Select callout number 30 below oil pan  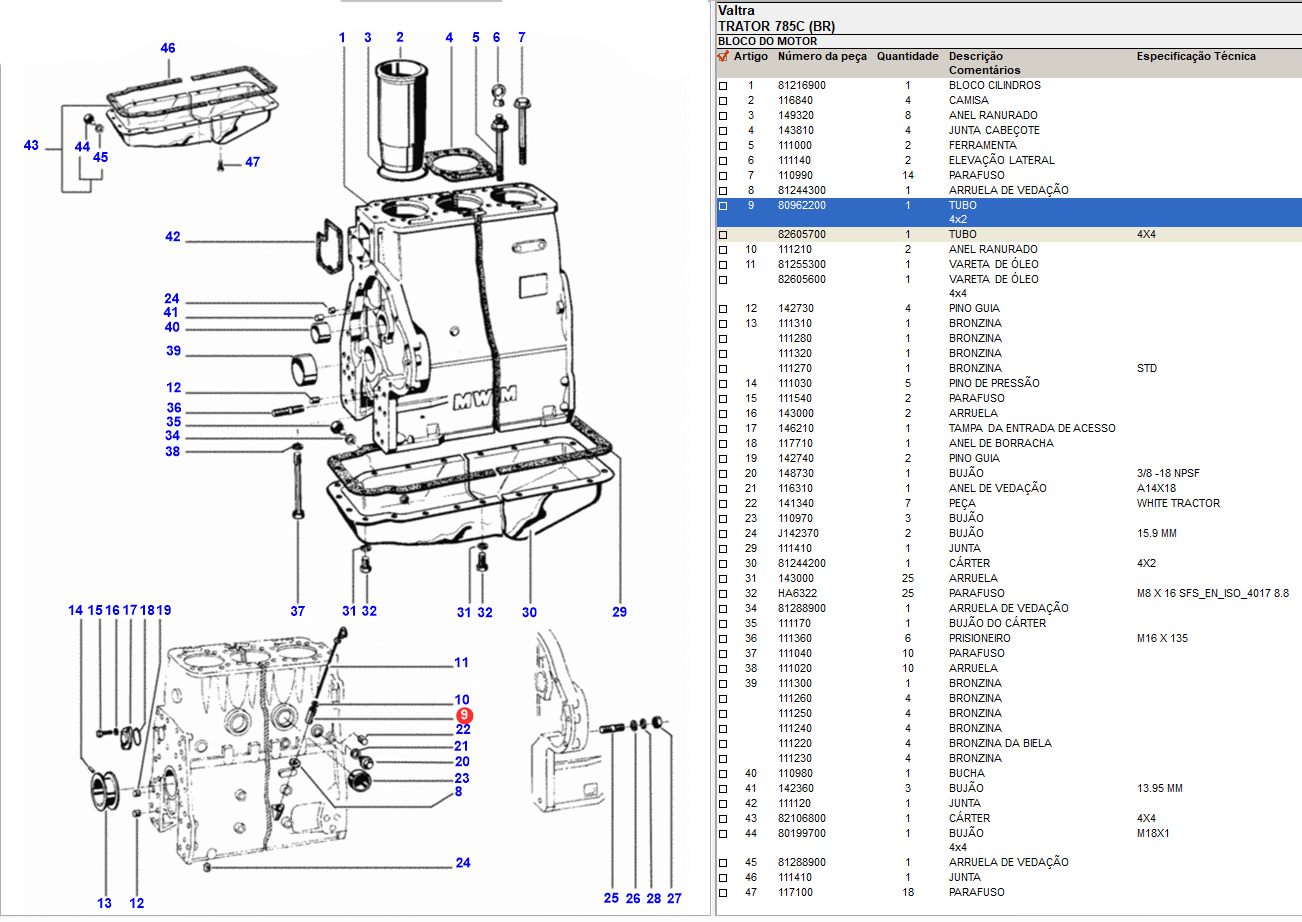529,612
